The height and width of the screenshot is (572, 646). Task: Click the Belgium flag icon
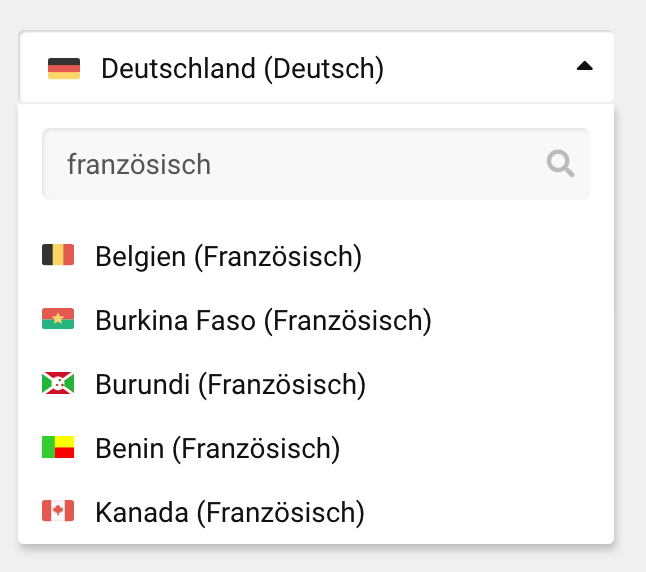point(58,255)
